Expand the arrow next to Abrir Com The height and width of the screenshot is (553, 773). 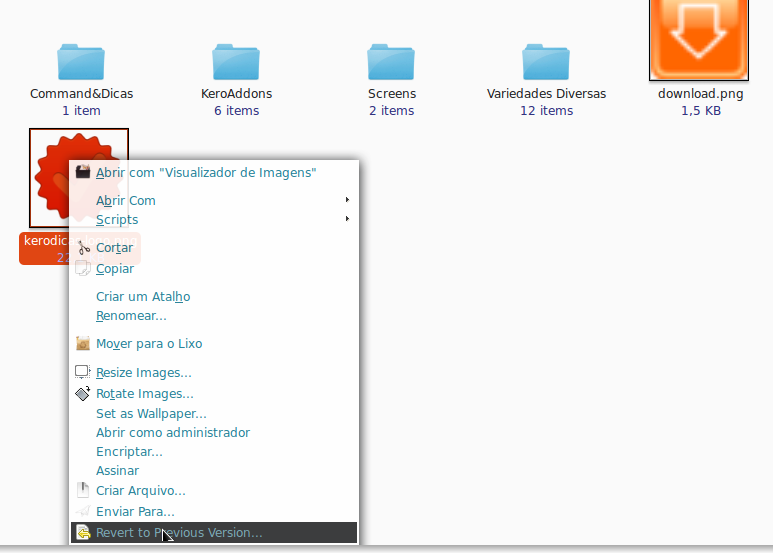(x=348, y=200)
